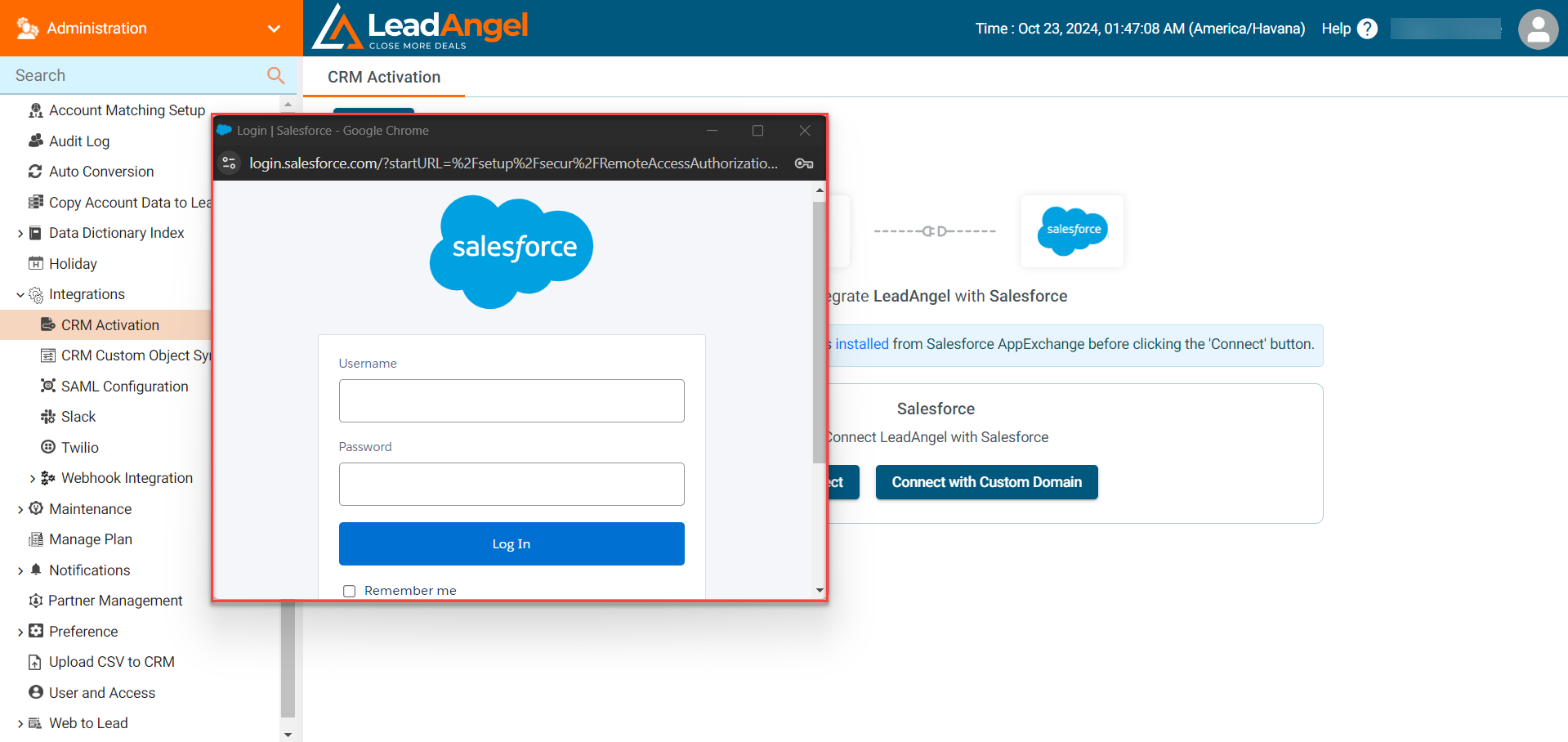
Task: Click the Partner Management icon
Action: tap(36, 601)
